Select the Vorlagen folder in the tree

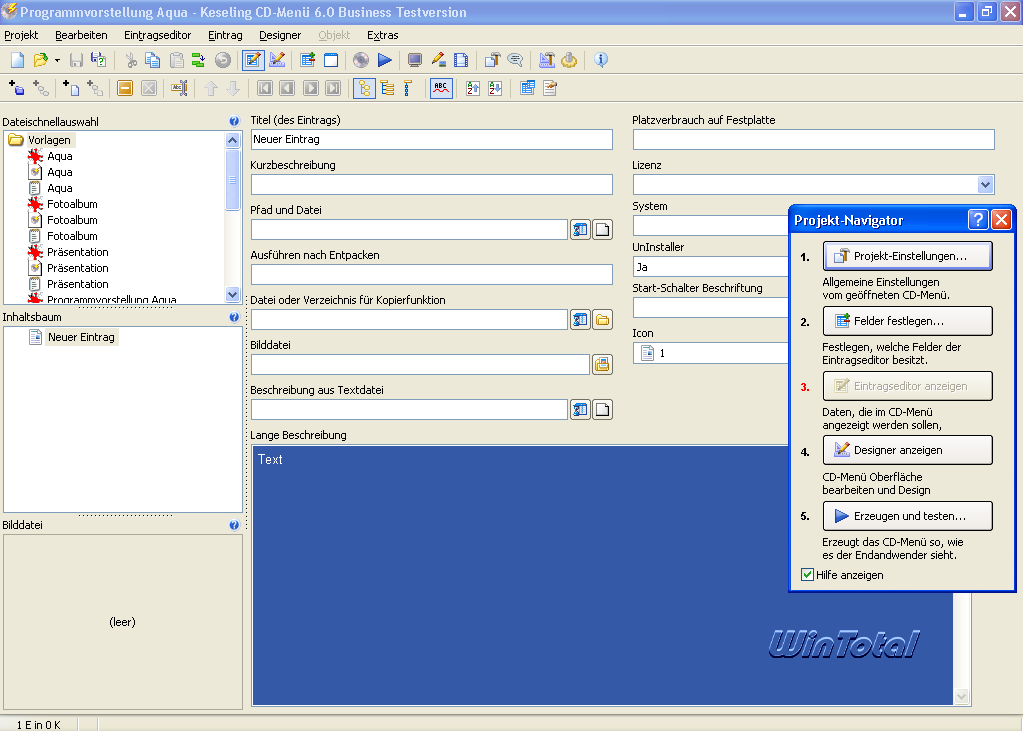[49, 140]
